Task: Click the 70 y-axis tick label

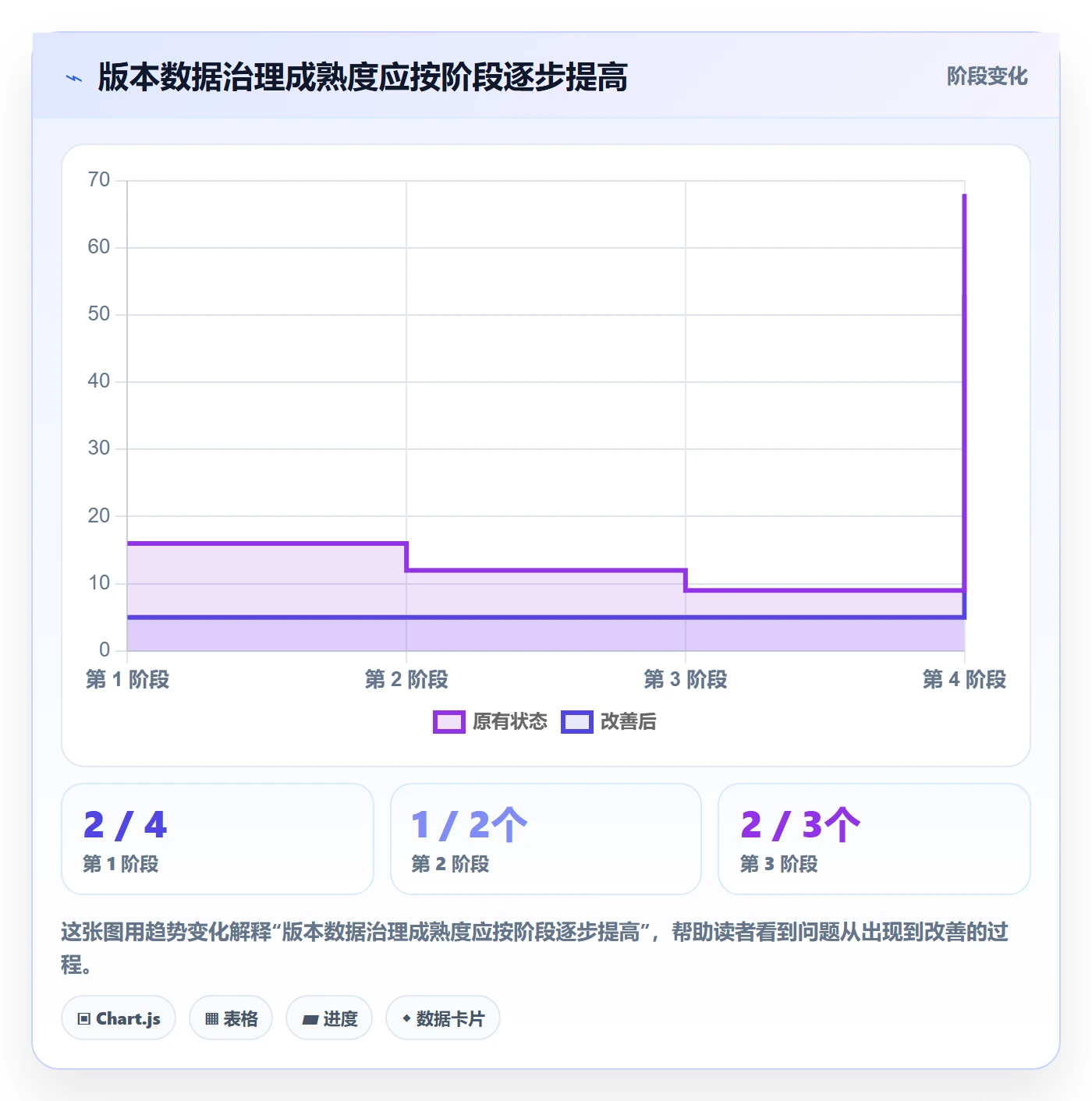Action: pyautogui.click(x=99, y=180)
